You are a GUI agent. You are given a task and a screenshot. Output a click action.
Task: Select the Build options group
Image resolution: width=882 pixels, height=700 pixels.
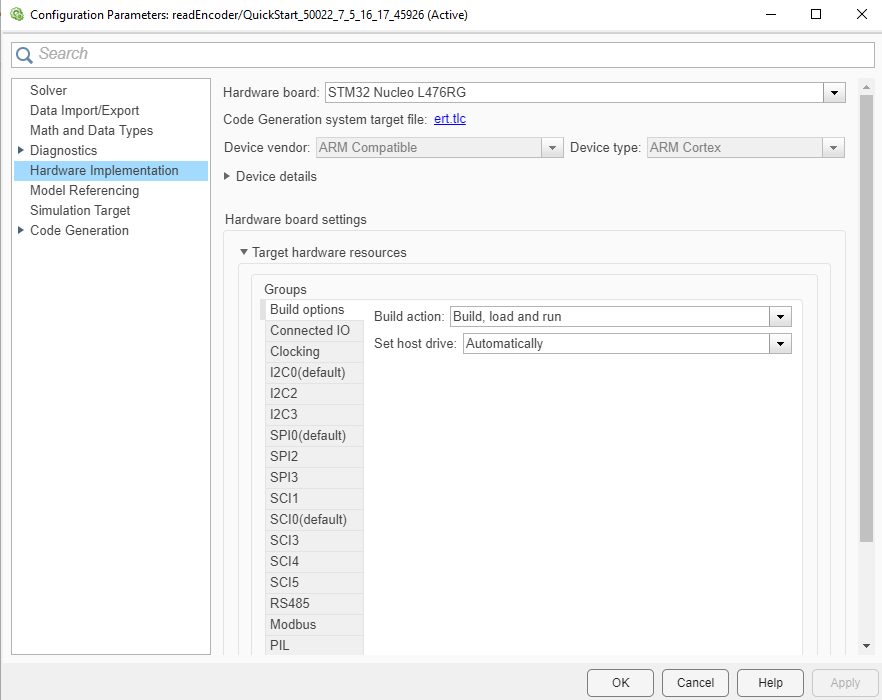[312, 309]
